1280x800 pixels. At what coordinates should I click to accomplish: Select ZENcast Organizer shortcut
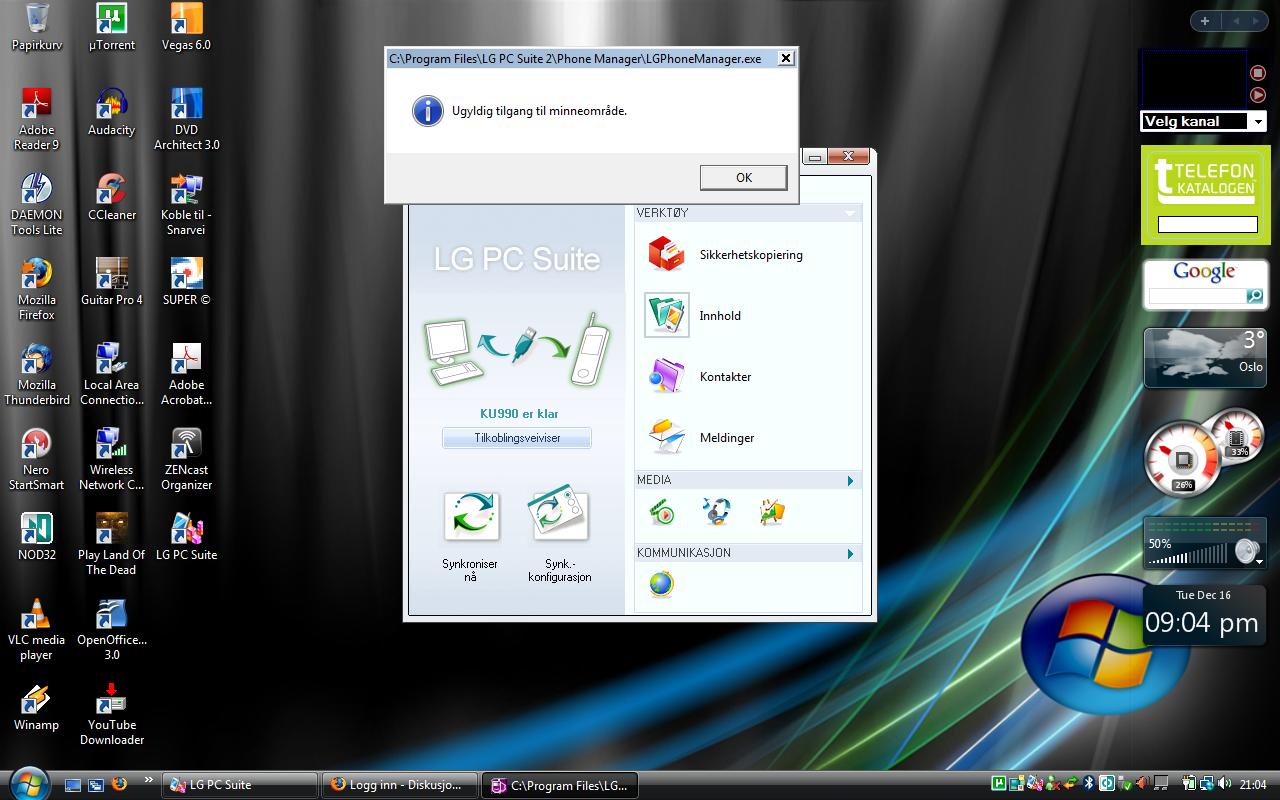click(186, 459)
